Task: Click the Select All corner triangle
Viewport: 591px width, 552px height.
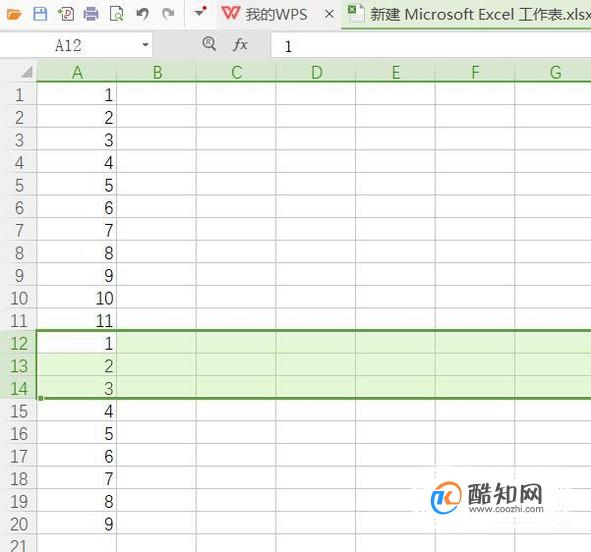Action: (26, 72)
